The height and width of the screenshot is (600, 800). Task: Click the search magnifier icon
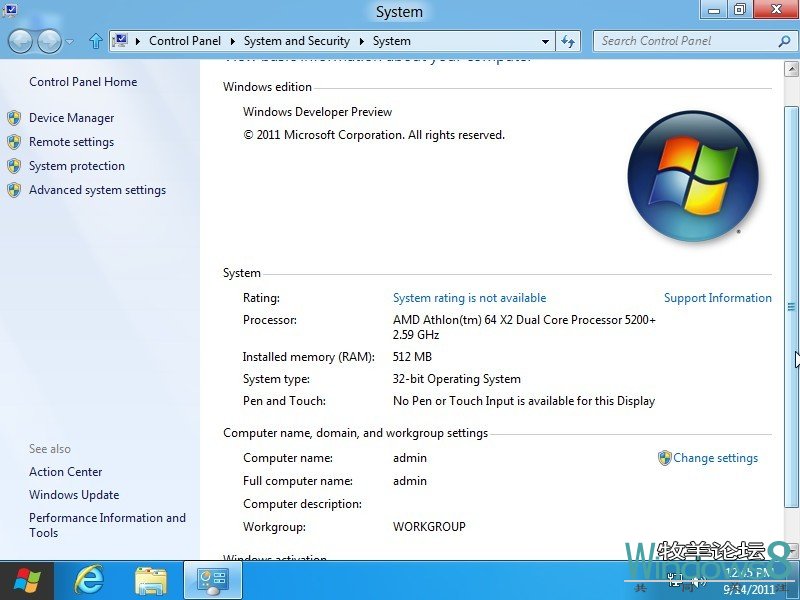click(x=784, y=41)
